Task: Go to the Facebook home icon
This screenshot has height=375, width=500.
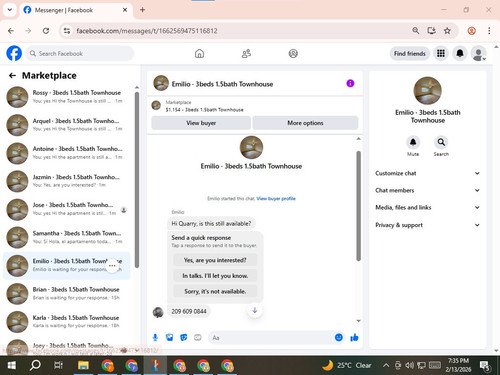Action: point(199,53)
